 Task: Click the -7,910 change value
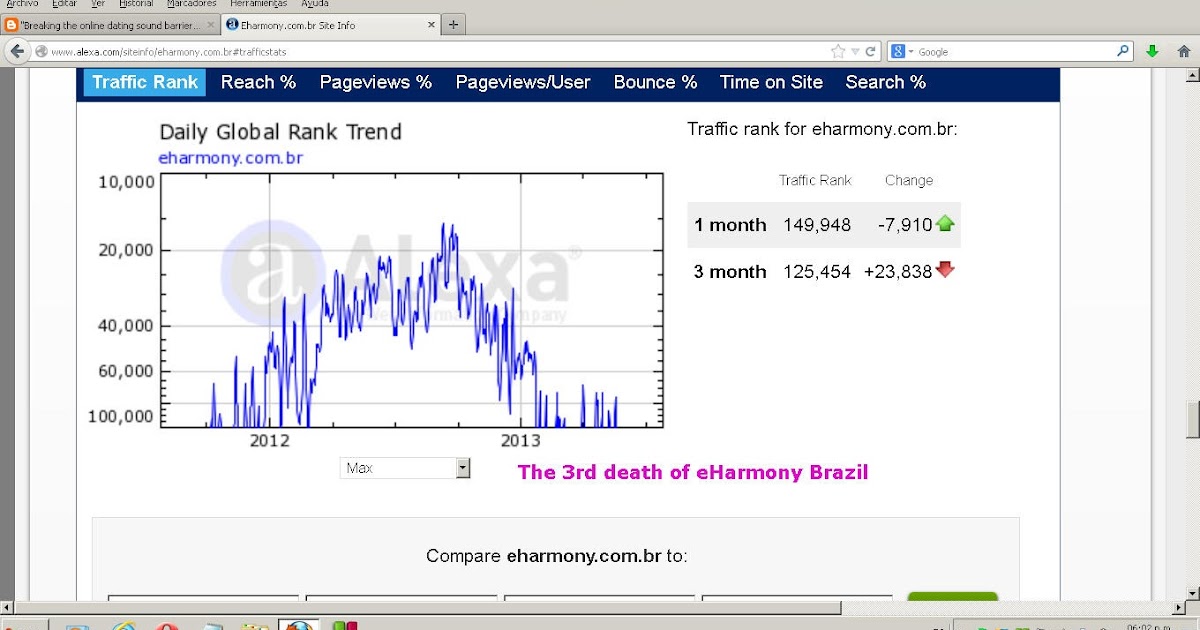point(905,225)
